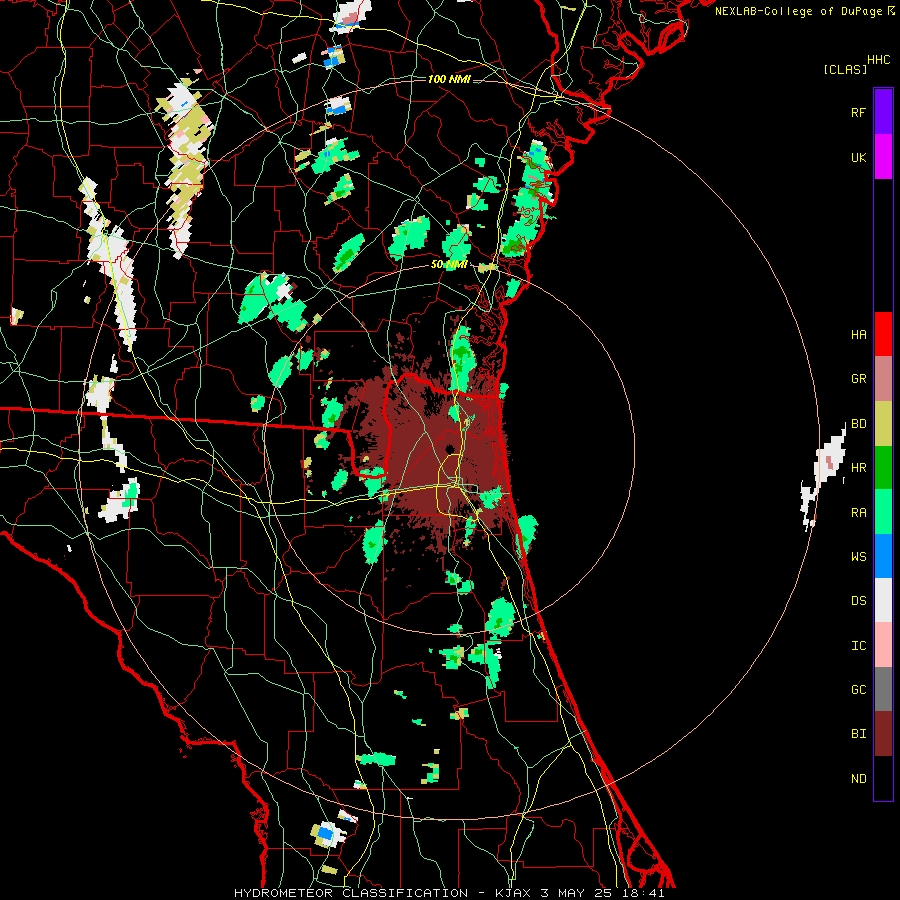
Task: Pick the HR dark green legend swatch
Action: click(883, 468)
